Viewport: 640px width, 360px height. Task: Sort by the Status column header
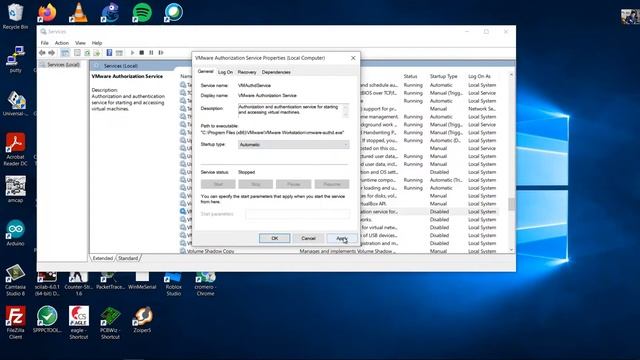[411, 76]
